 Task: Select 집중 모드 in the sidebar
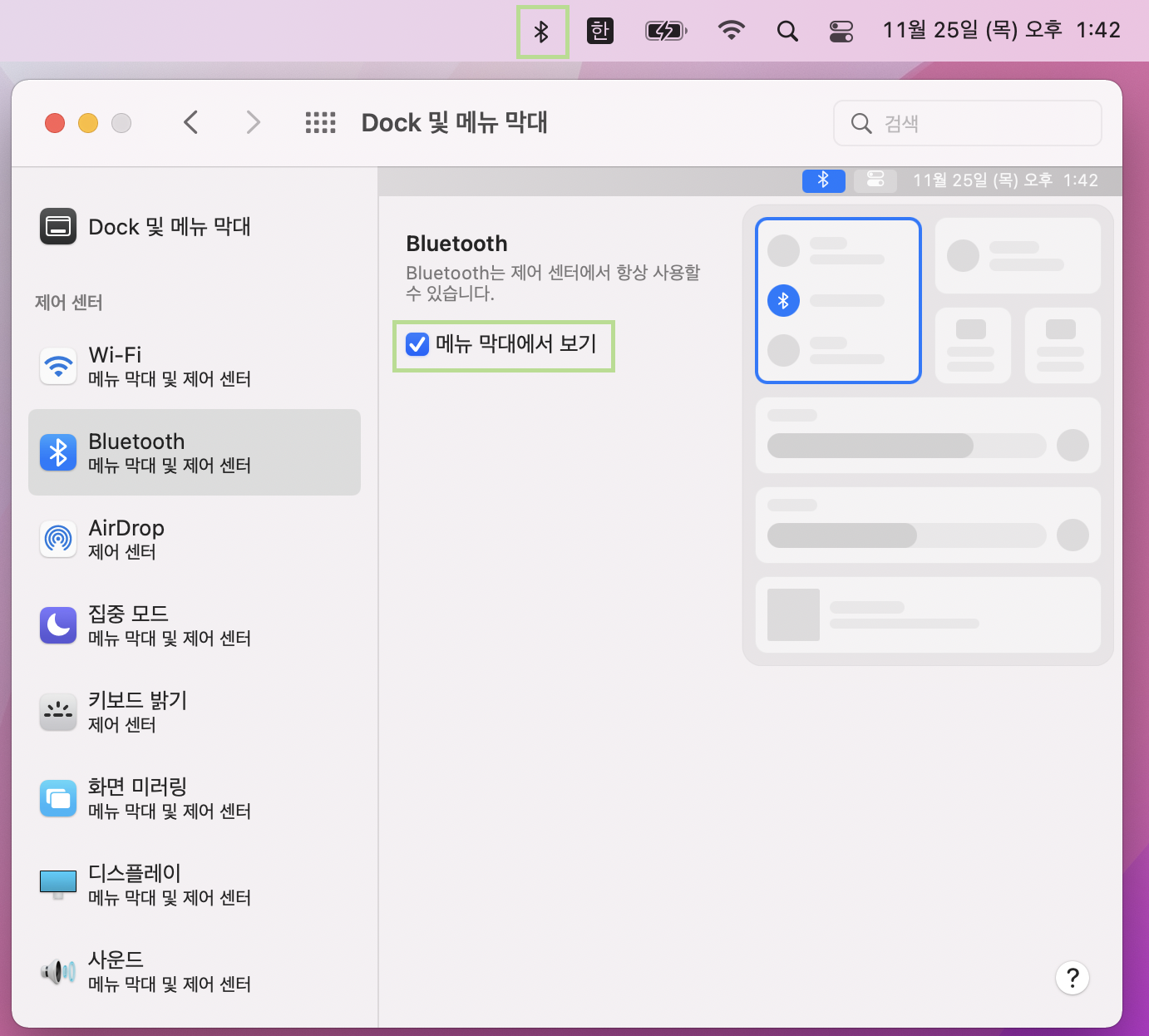(x=195, y=625)
